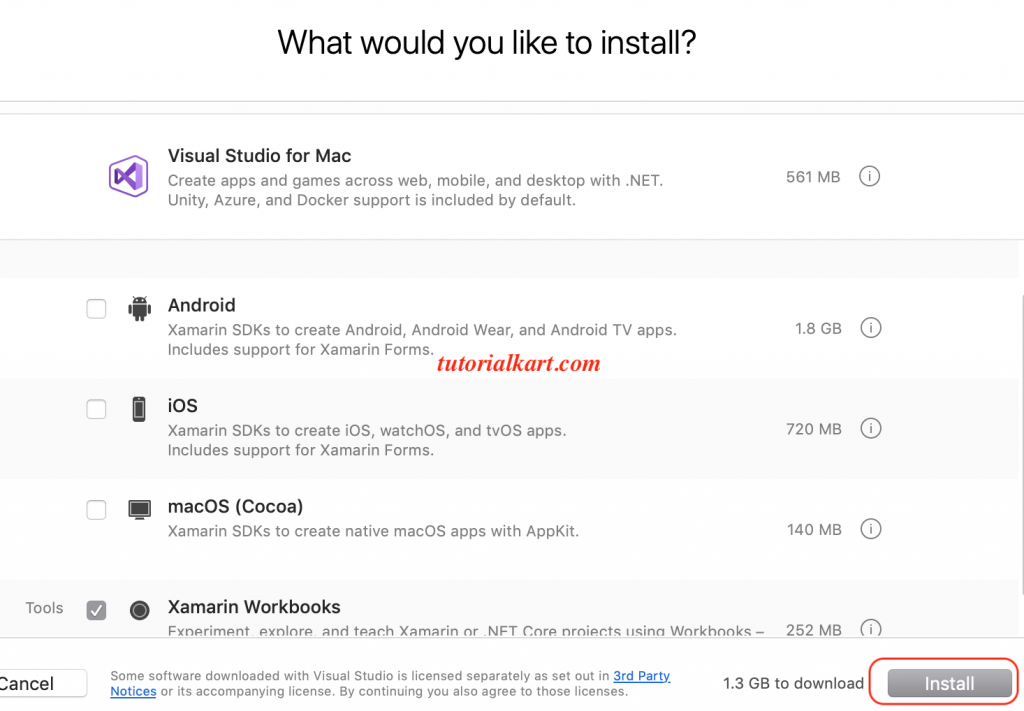Select the Android title text
Image resolution: width=1024 pixels, height=711 pixels.
tap(201, 305)
